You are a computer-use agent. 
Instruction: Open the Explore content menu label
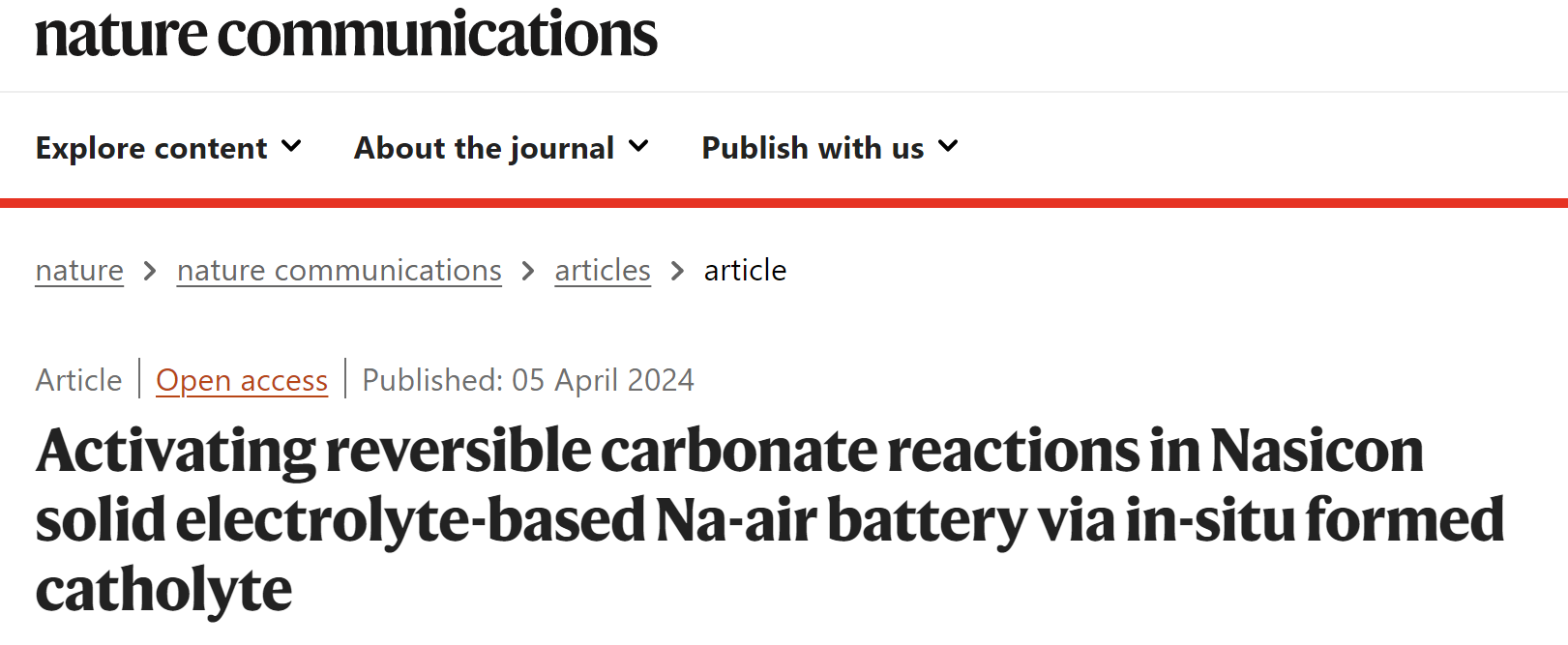click(x=151, y=148)
